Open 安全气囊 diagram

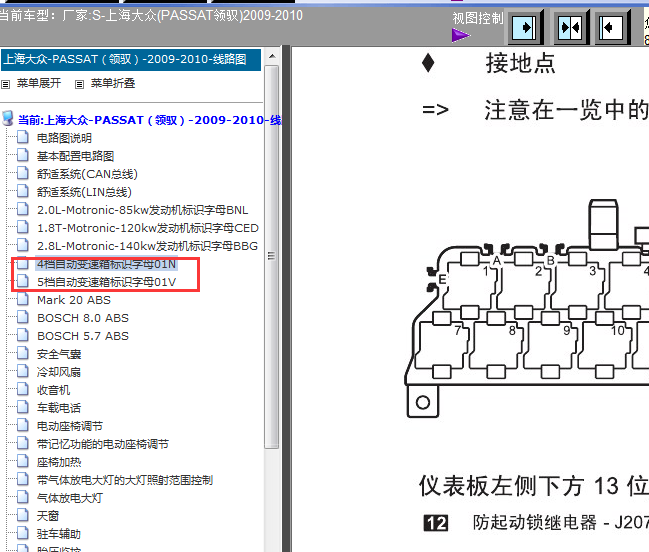59,354
